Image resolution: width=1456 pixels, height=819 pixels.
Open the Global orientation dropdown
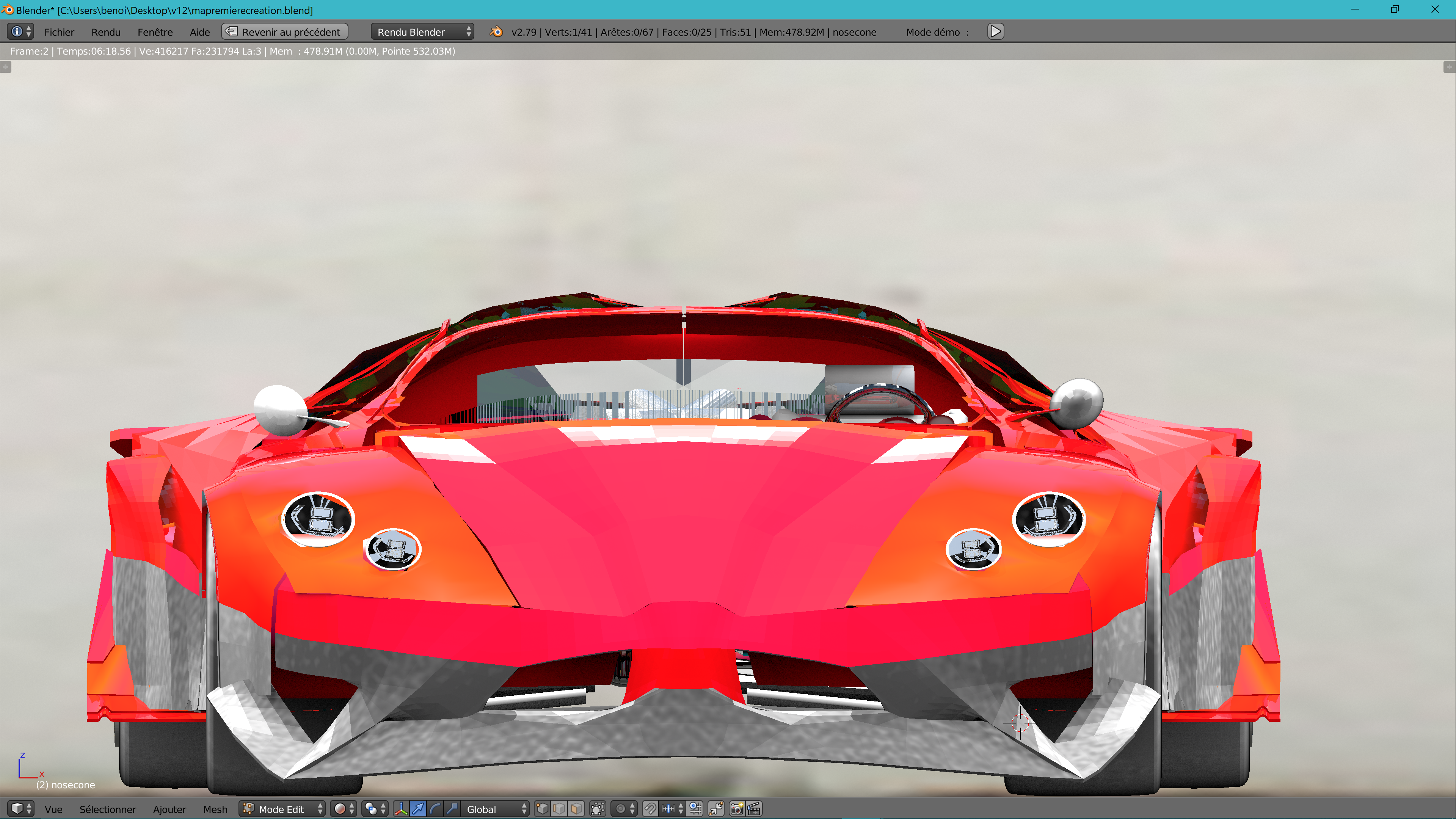(495, 809)
